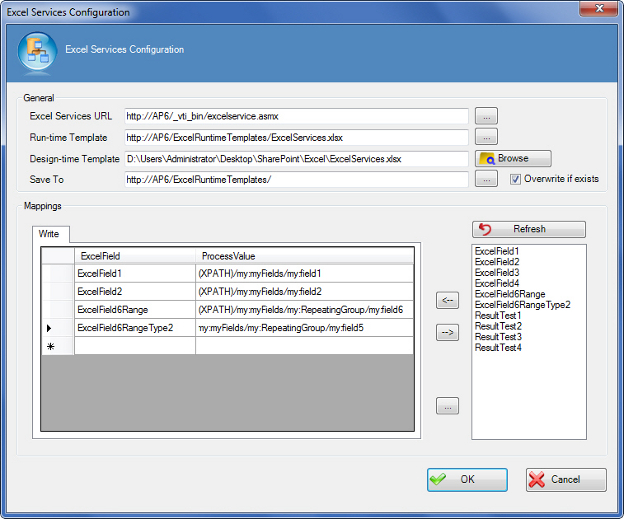Click the right arrow mapping button
Image resolution: width=624 pixels, height=519 pixels.
click(x=448, y=334)
